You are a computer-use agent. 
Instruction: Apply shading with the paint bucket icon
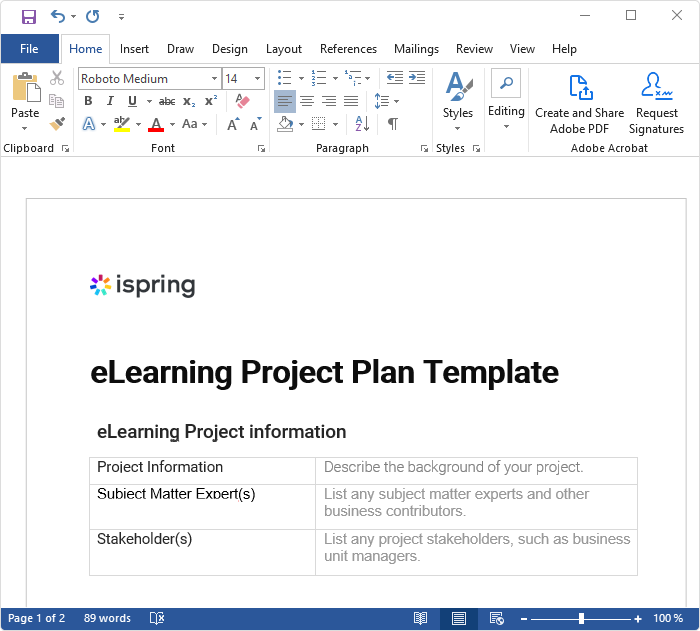(285, 124)
